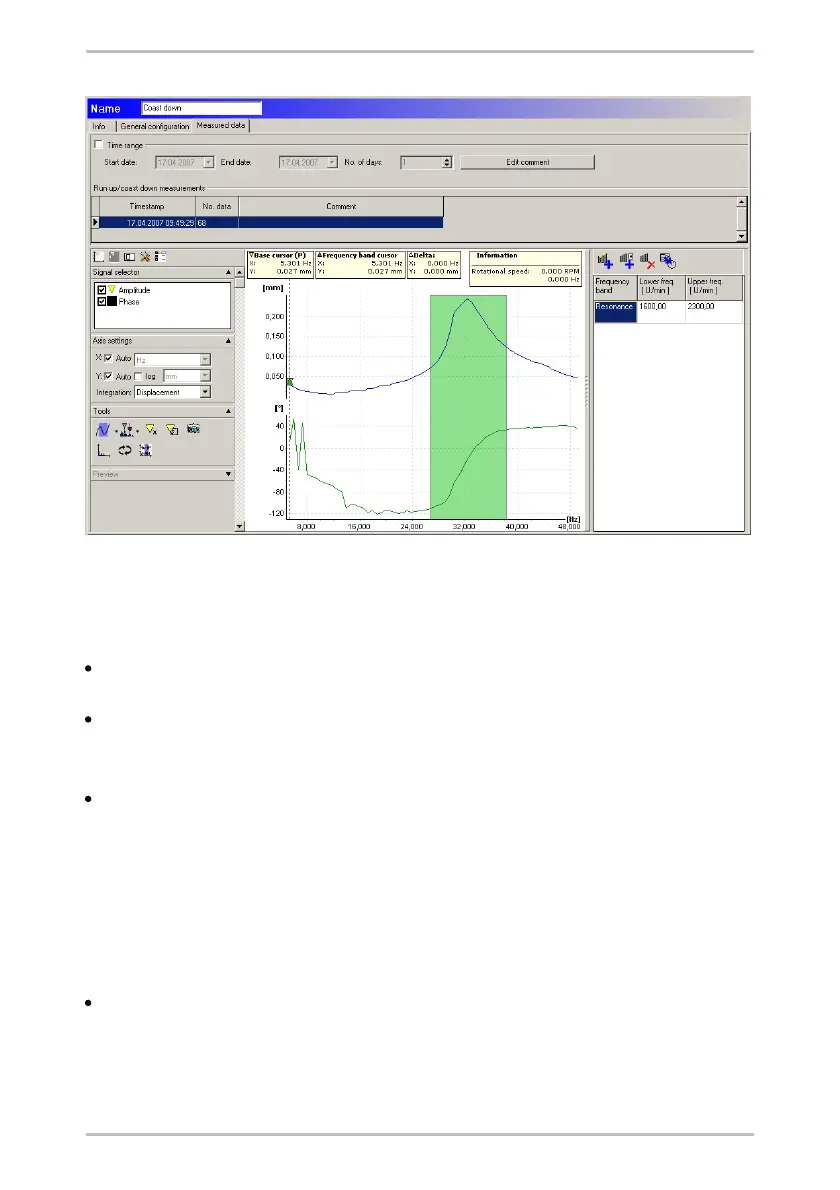This screenshot has width=840, height=1190.
Task: Toggle the Time range checkbox
Action: (x=98, y=144)
